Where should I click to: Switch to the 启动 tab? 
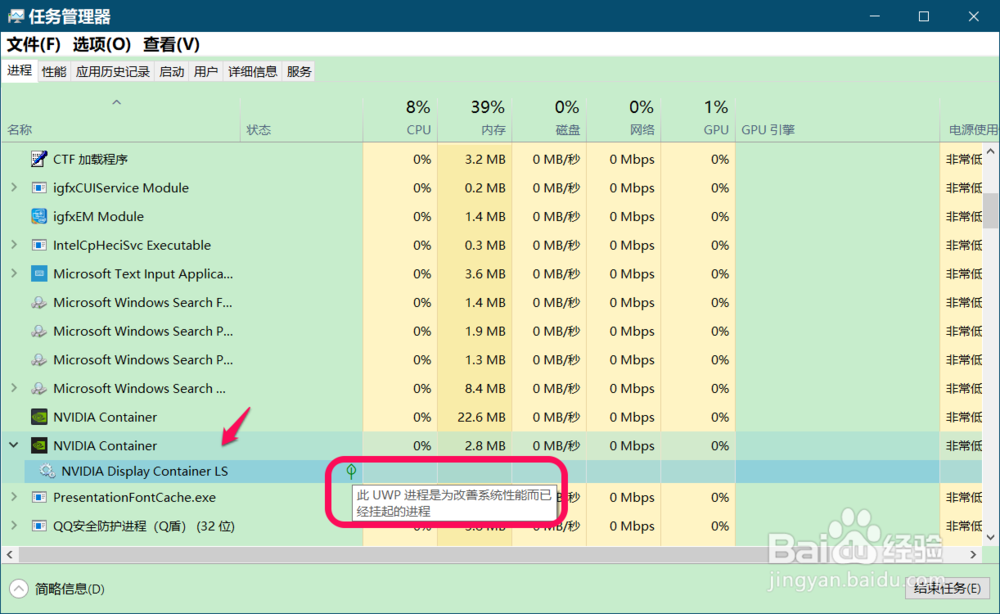coord(172,71)
